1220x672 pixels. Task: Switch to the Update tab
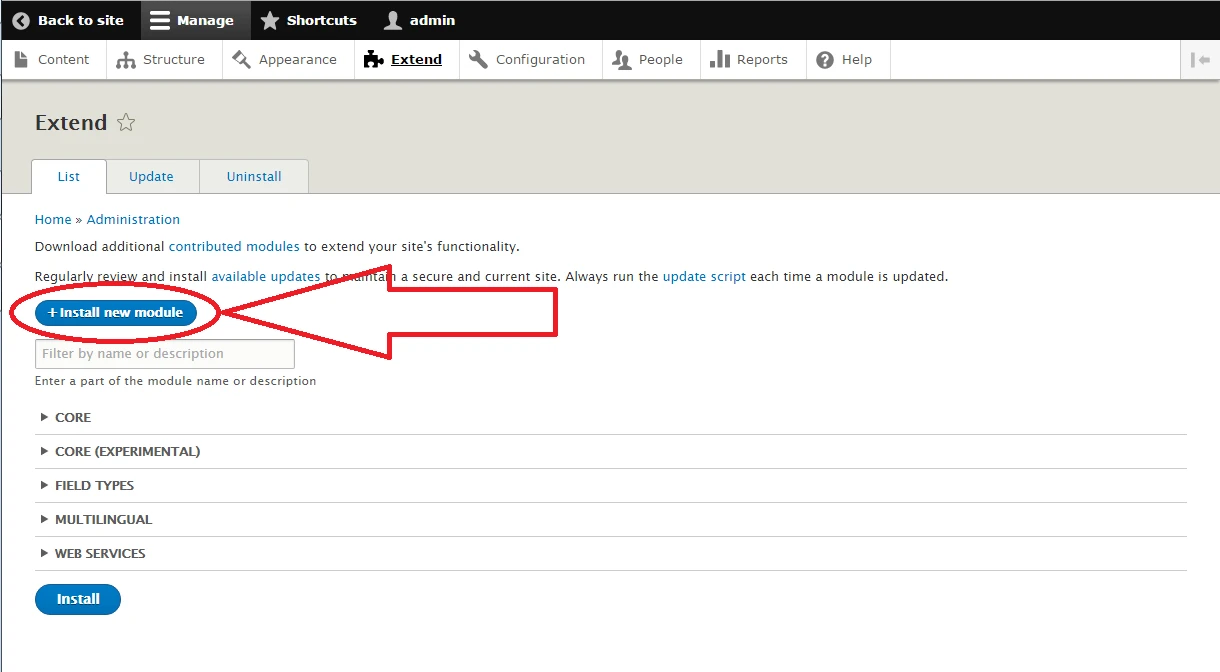point(152,176)
